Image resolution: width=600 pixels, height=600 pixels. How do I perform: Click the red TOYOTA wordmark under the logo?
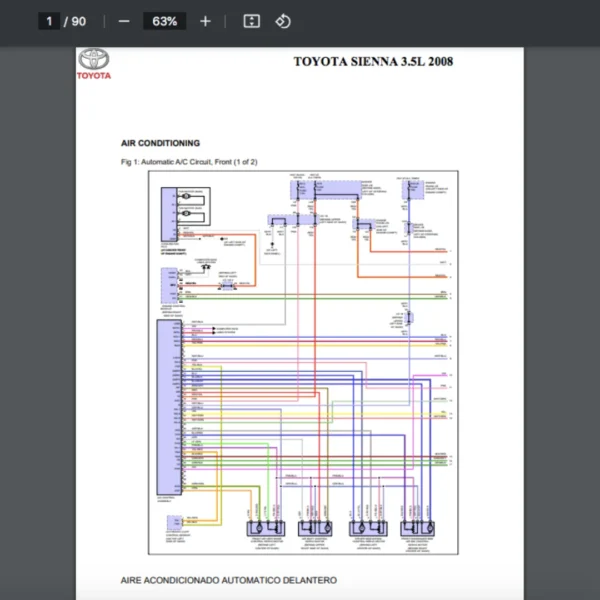point(94,76)
